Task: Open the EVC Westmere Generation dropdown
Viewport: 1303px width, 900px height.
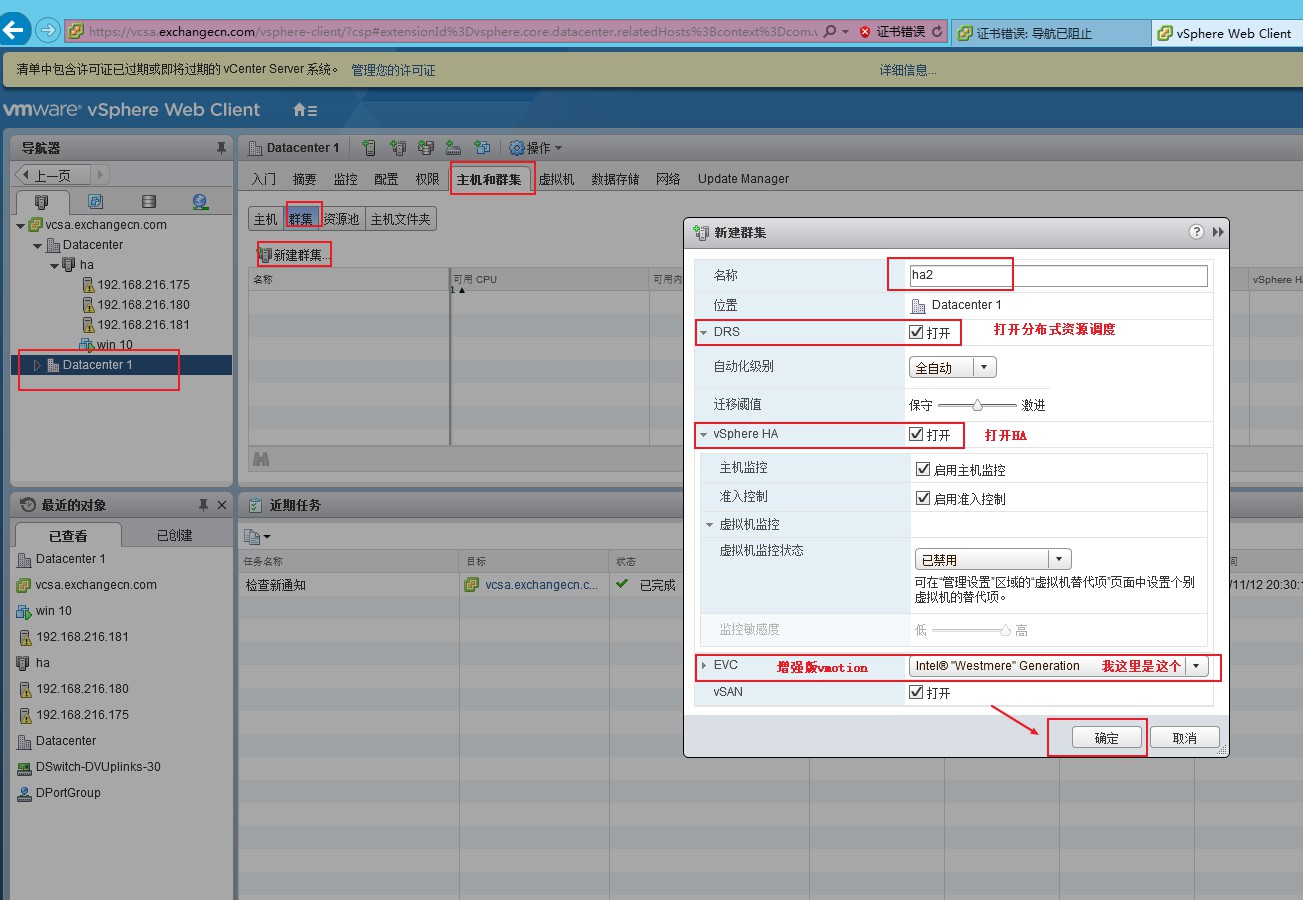Action: tap(1059, 666)
